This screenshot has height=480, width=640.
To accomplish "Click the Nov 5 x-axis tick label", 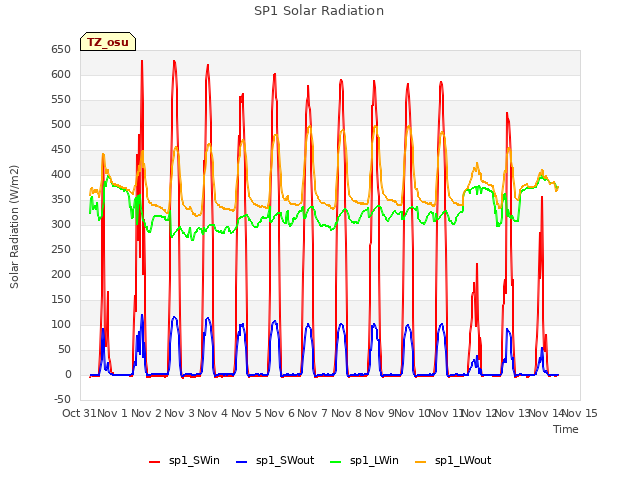I will [246, 413].
